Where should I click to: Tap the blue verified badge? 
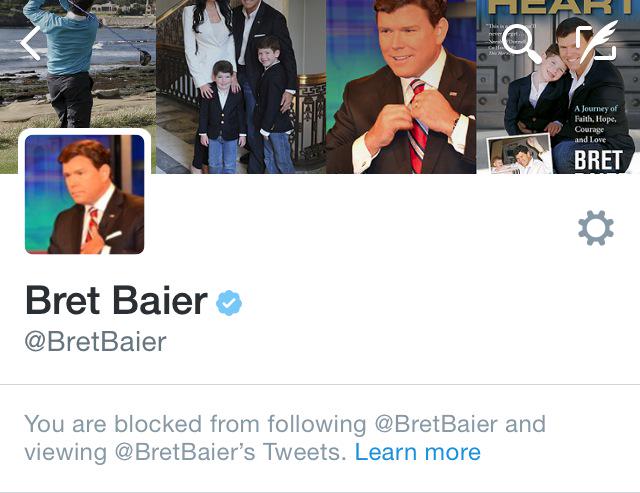[x=229, y=303]
